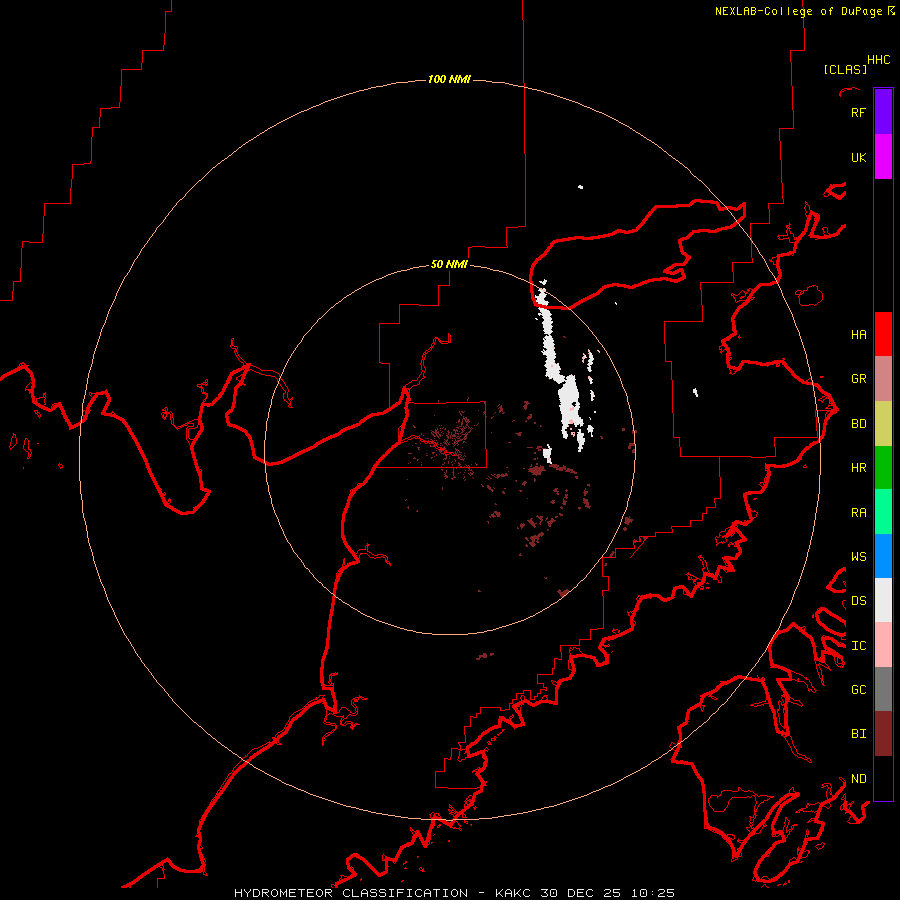Image resolution: width=900 pixels, height=900 pixels.
Task: Click the 50 NMI range ring label
Action: [449, 264]
